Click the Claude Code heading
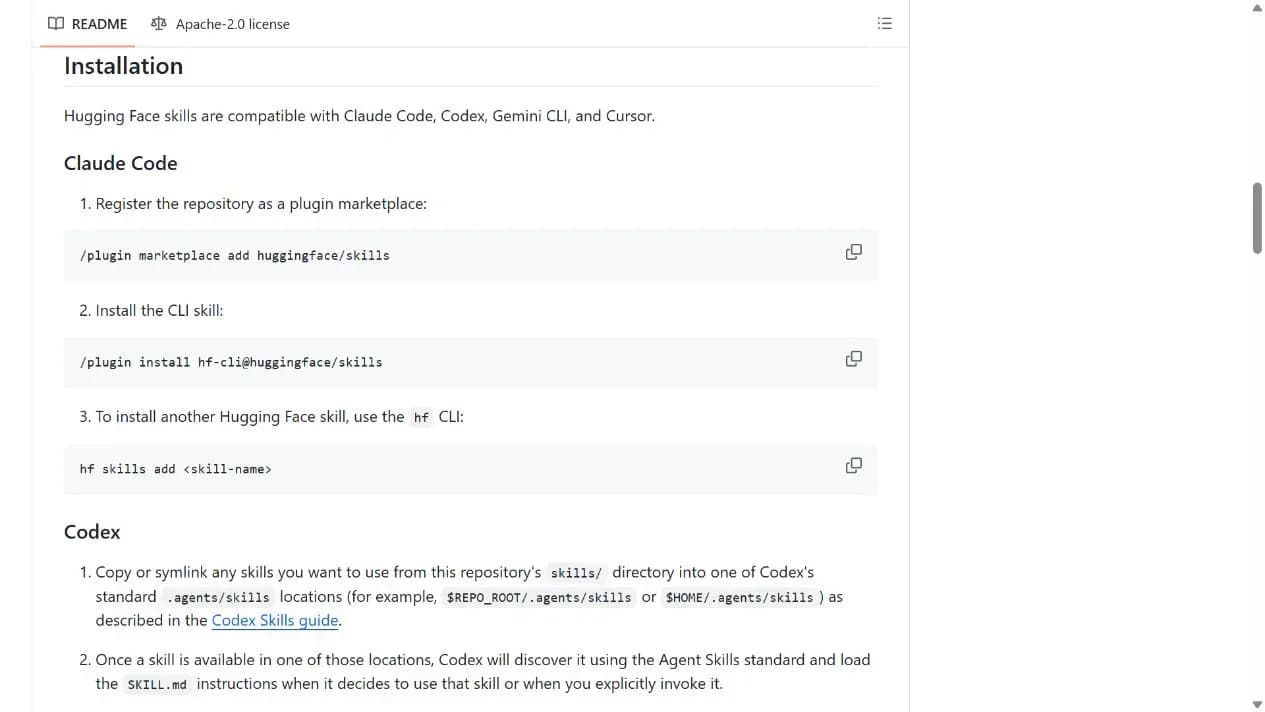This screenshot has width=1265, height=712. (x=120, y=163)
